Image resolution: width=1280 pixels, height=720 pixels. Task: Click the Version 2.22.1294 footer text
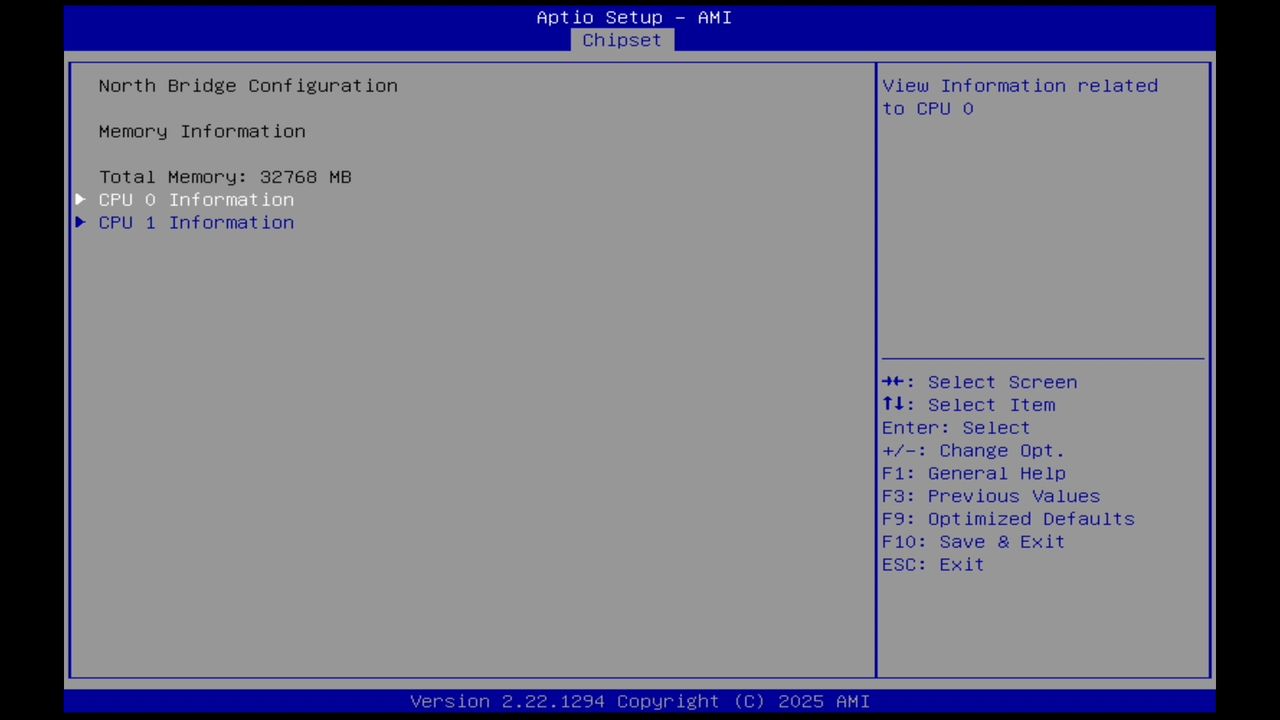coord(639,701)
